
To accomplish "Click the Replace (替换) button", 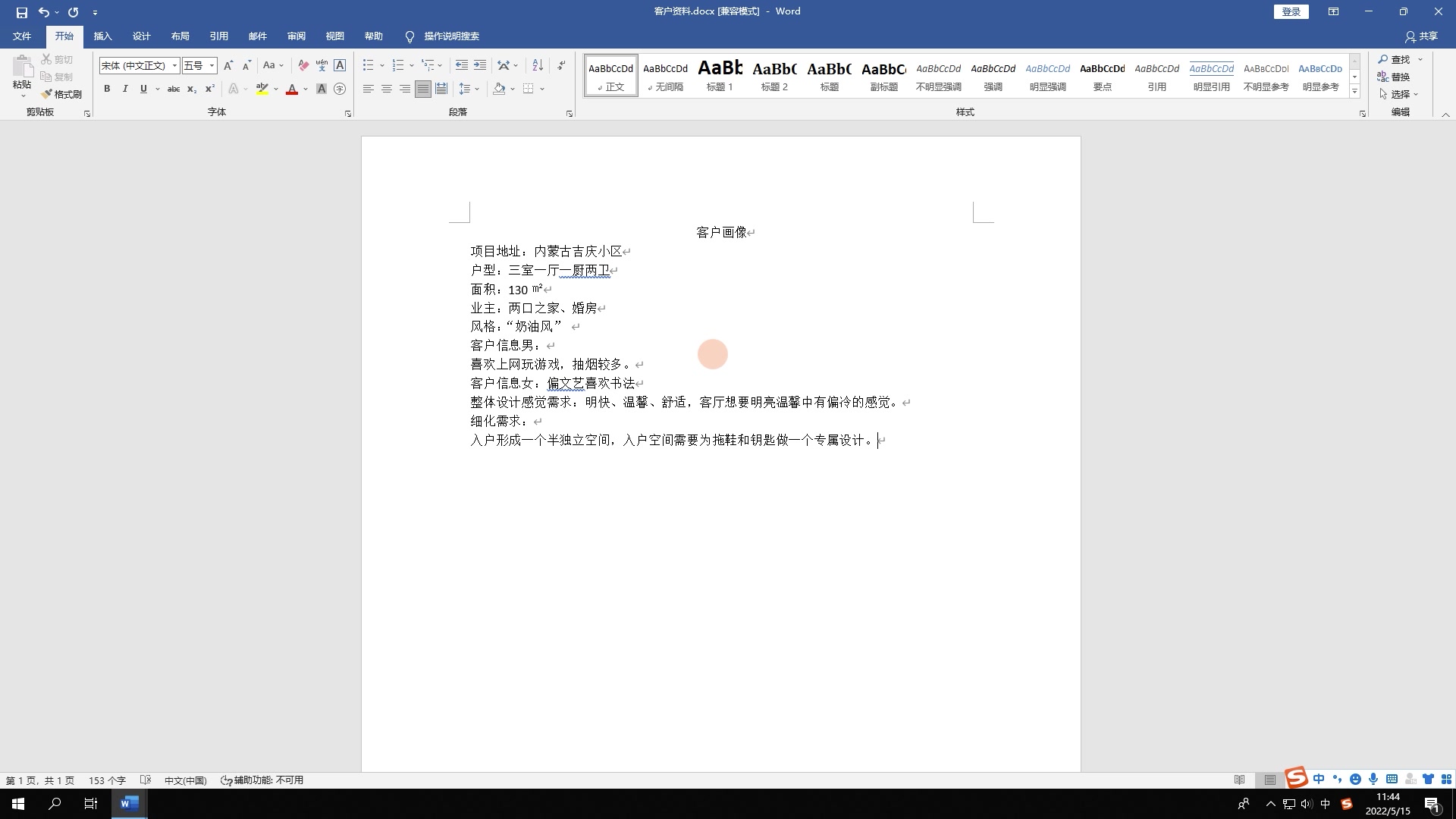I will tap(1394, 77).
